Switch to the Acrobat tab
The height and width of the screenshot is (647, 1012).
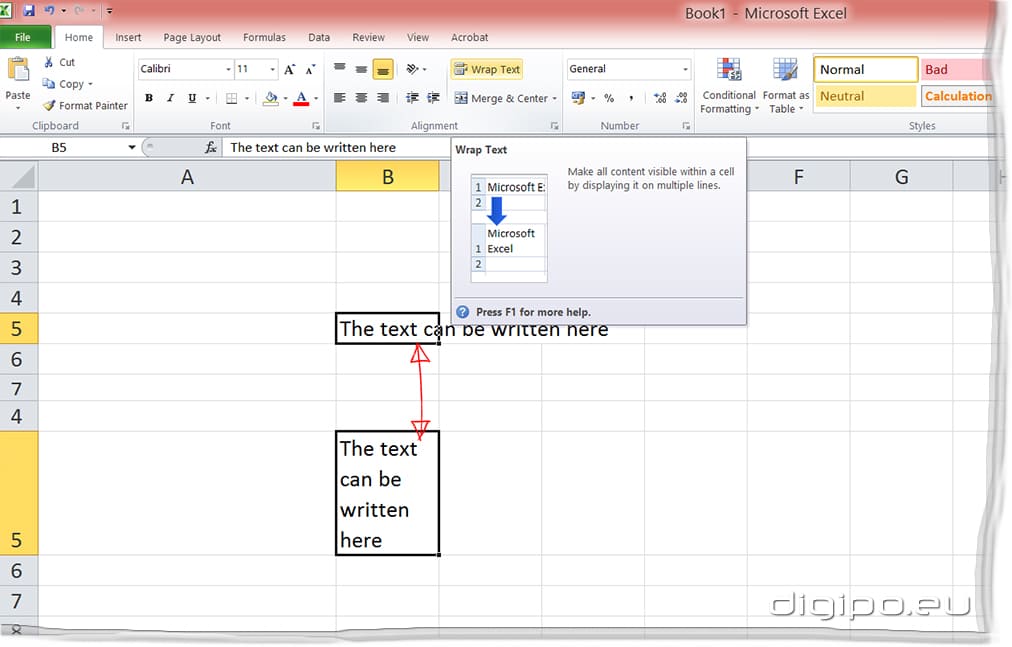pyautogui.click(x=469, y=37)
